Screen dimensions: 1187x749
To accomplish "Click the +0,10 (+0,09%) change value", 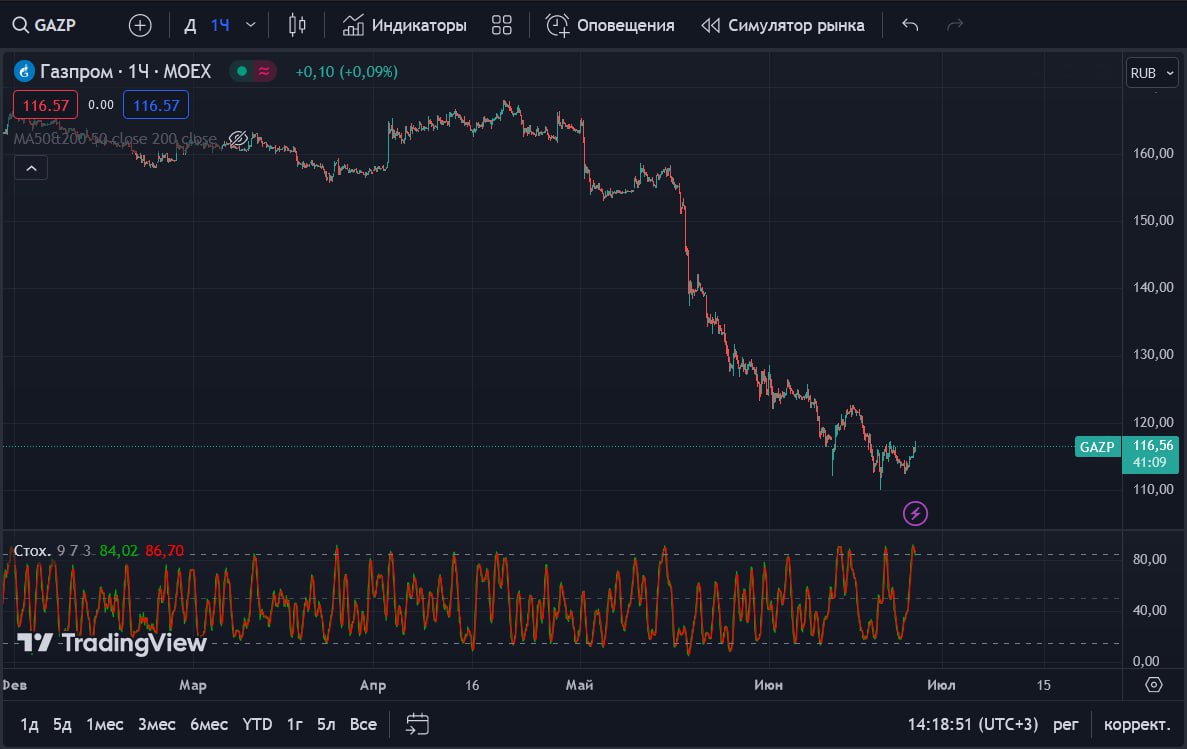I will pos(347,72).
